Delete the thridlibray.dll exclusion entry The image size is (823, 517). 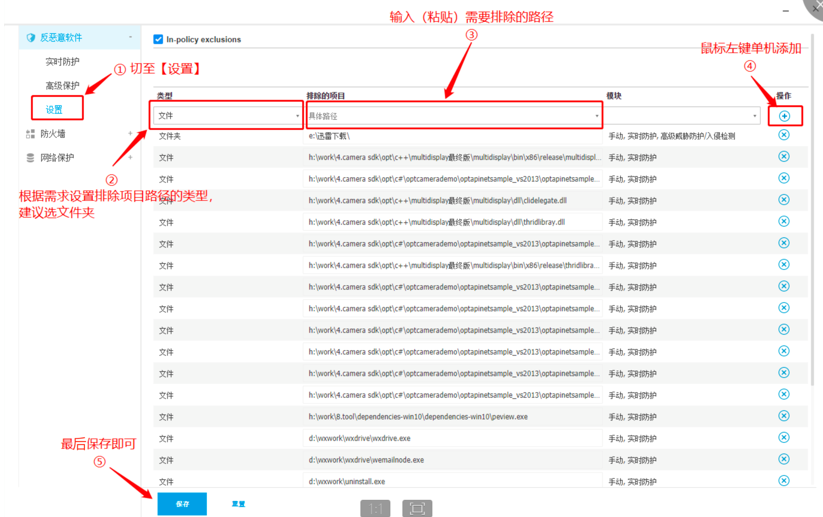pos(784,222)
